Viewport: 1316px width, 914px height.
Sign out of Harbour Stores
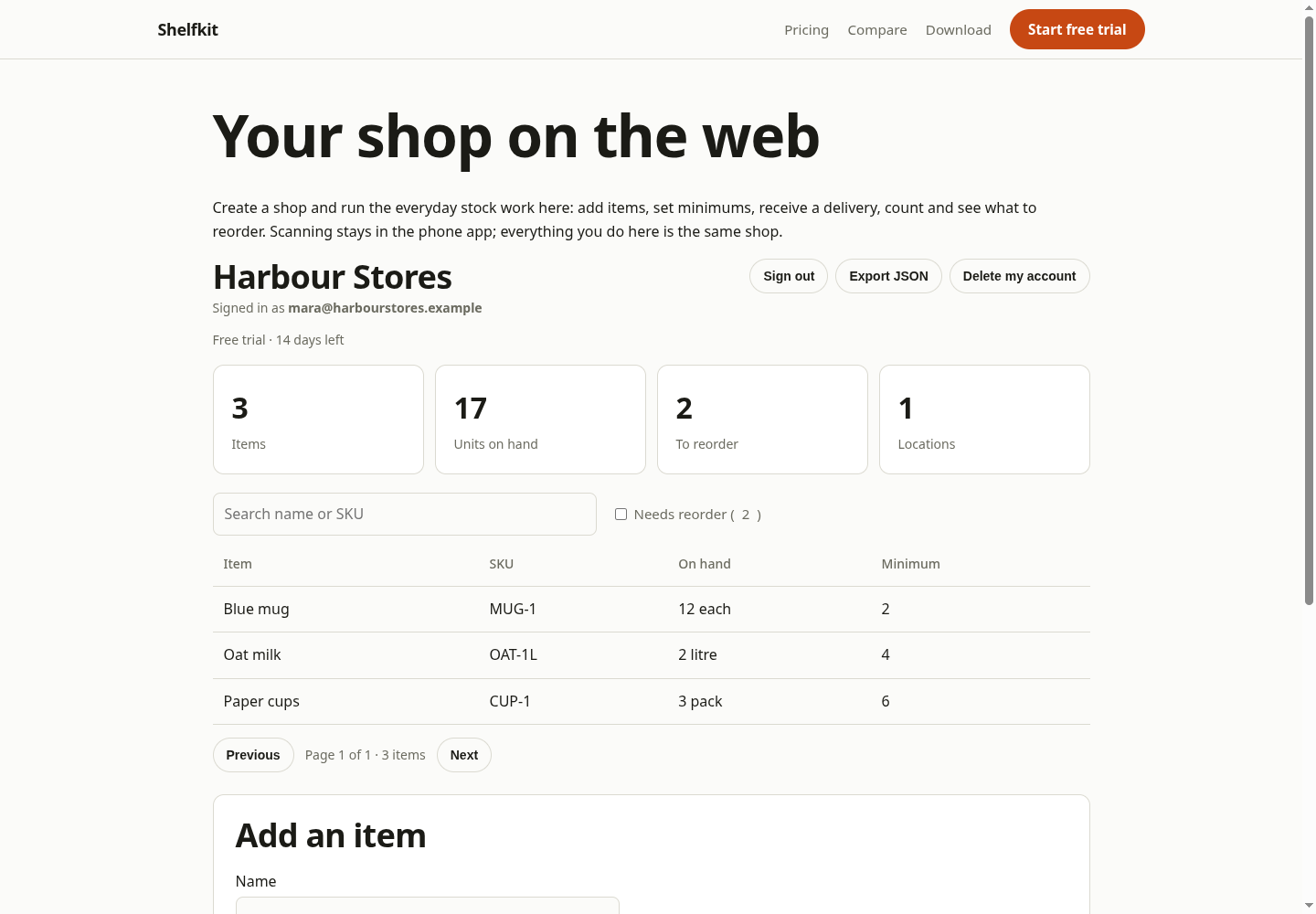point(789,276)
